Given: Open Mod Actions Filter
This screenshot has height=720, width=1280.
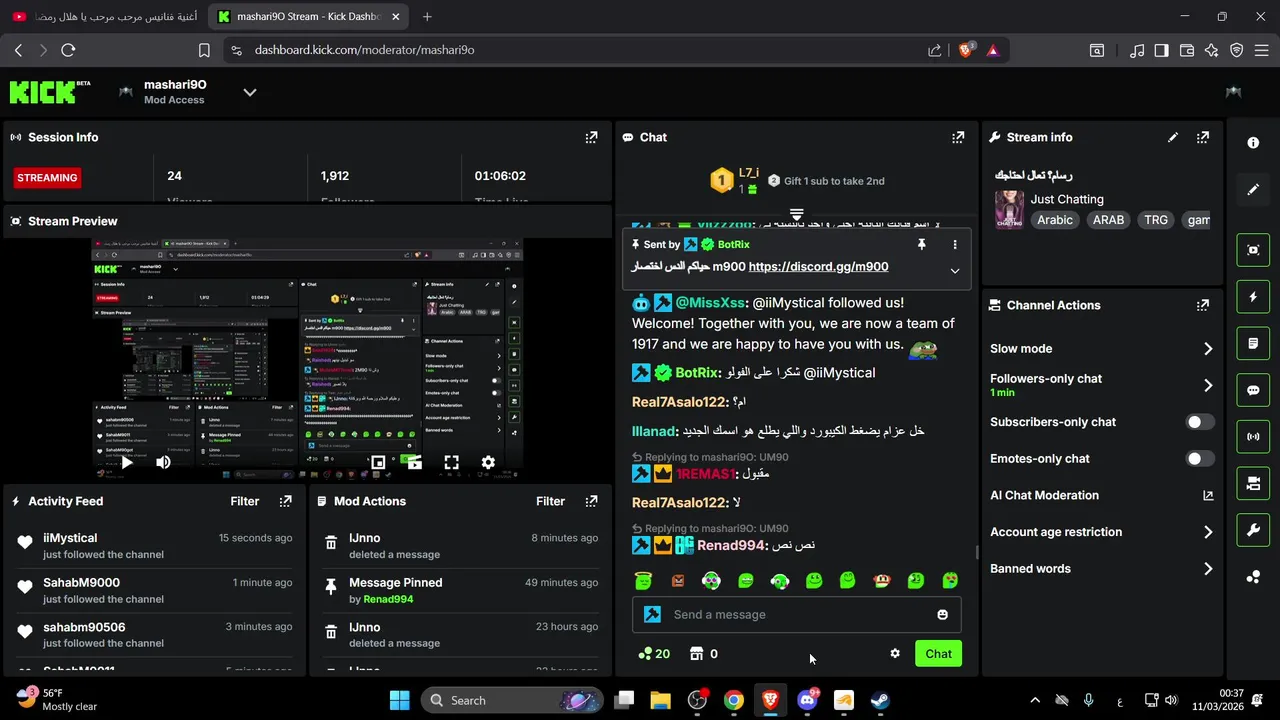Looking at the screenshot, I should point(550,501).
